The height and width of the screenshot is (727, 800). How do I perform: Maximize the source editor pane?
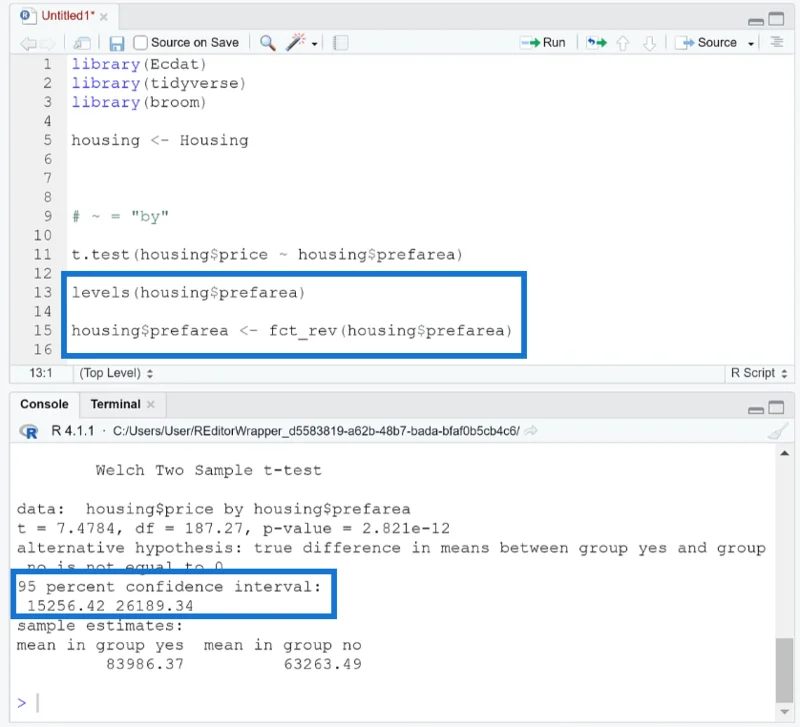776,19
